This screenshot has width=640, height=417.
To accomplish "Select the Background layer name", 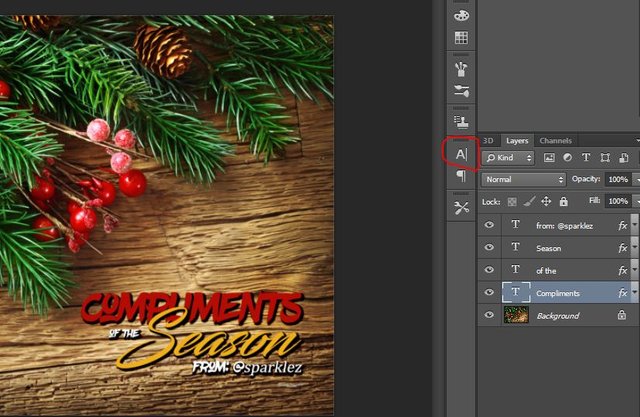I will pyautogui.click(x=558, y=316).
